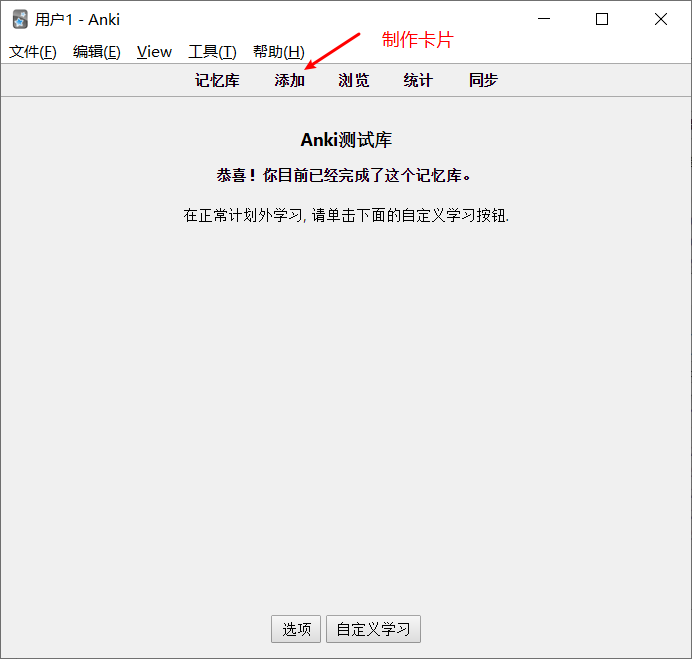Image resolution: width=692 pixels, height=659 pixels.
Task: Minimize the Anki window
Action: [x=544, y=19]
